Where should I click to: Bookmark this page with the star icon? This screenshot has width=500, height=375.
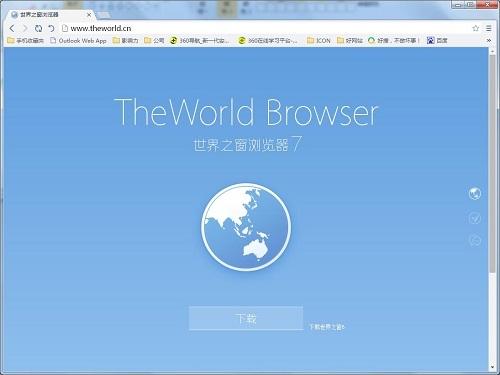[x=476, y=28]
